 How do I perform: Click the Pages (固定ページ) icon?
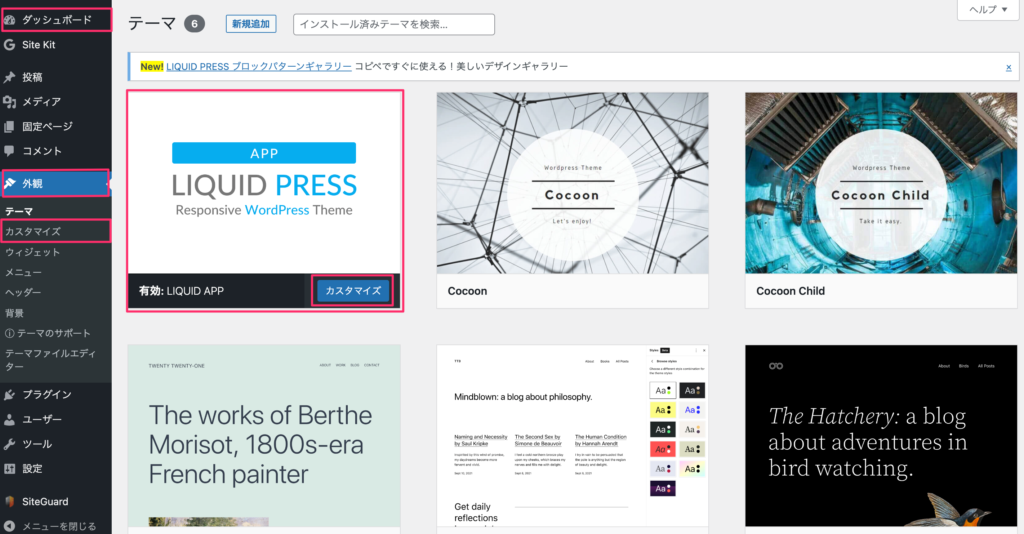point(10,127)
